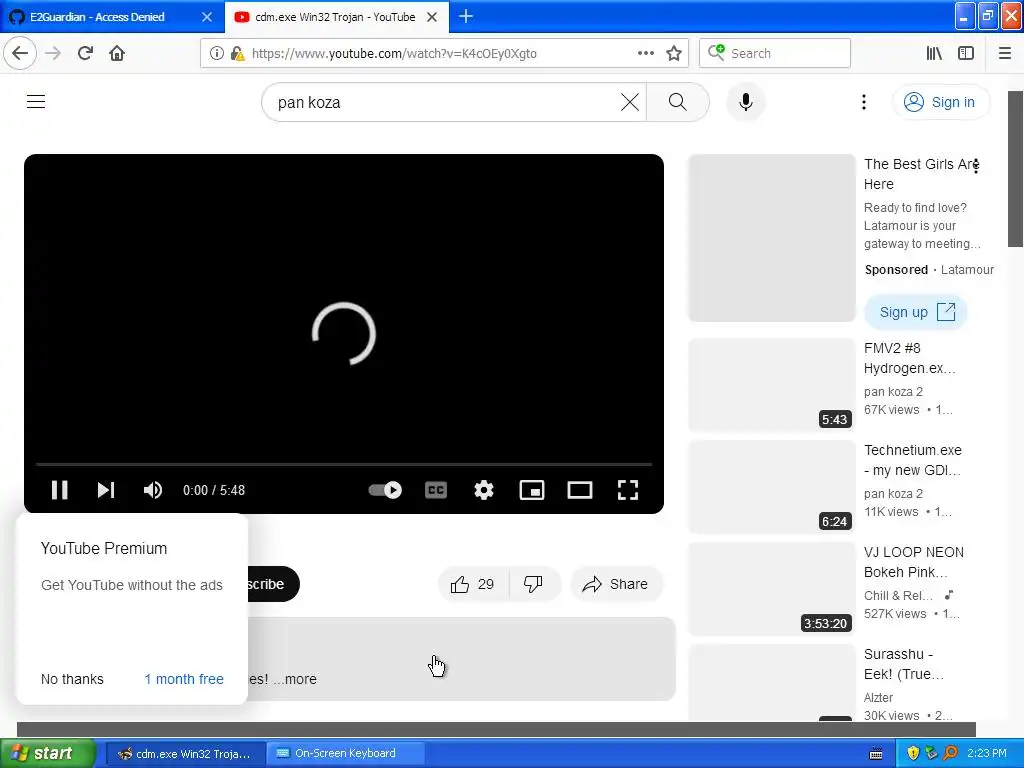Open On-Screen Keyboard from taskbar
Screen dimensions: 1024x768
[345, 754]
